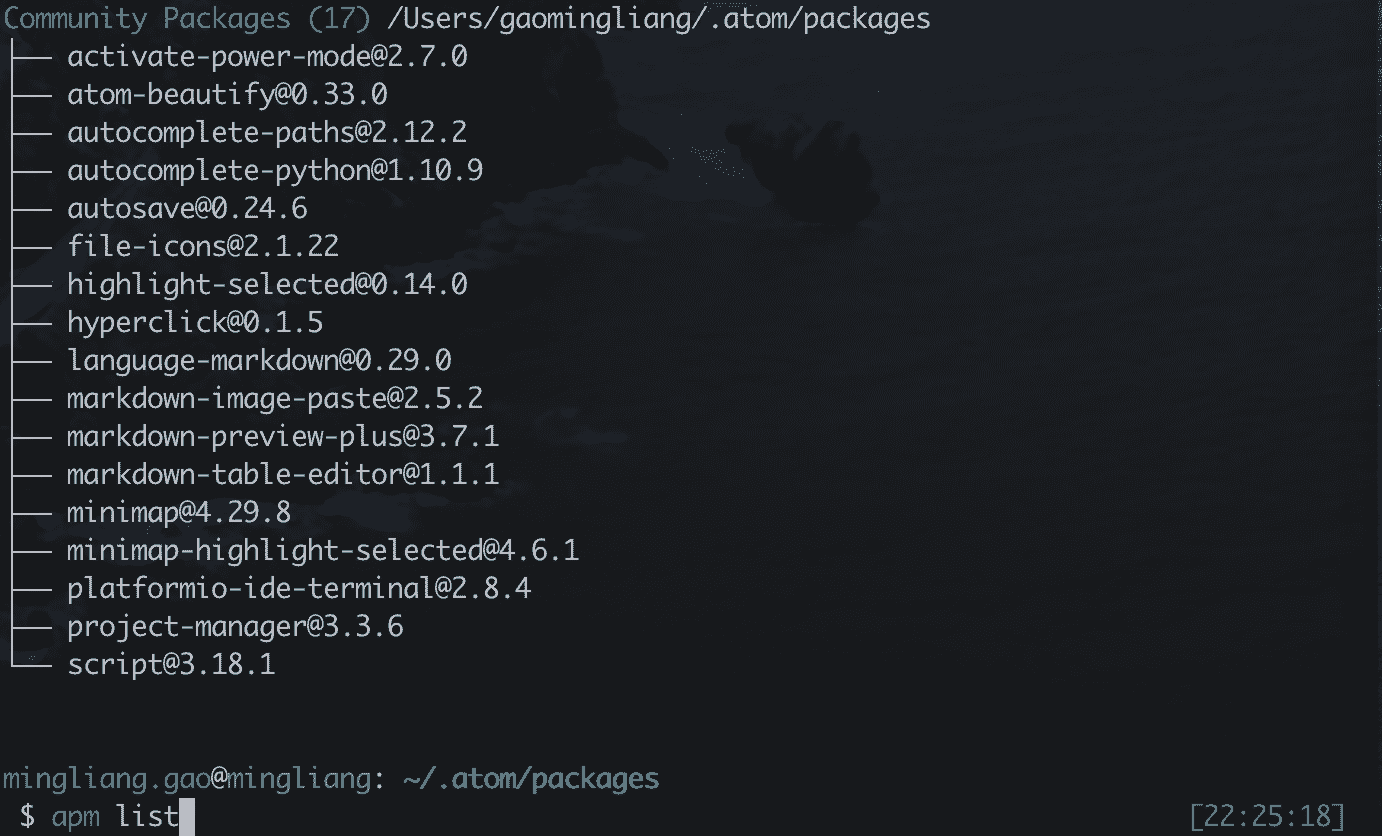Click autocomplete-python@1.10.9 in the list
This screenshot has height=836, width=1382.
pyautogui.click(x=275, y=170)
